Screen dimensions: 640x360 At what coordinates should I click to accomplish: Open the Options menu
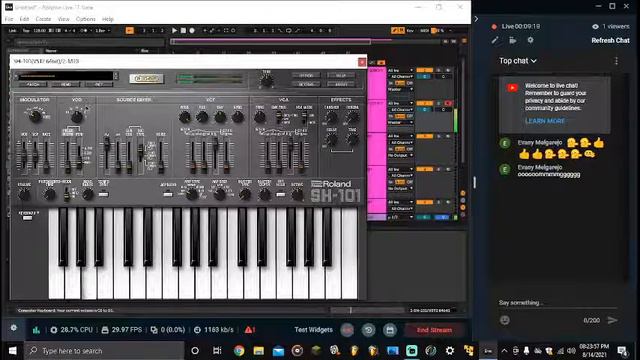click(x=85, y=19)
